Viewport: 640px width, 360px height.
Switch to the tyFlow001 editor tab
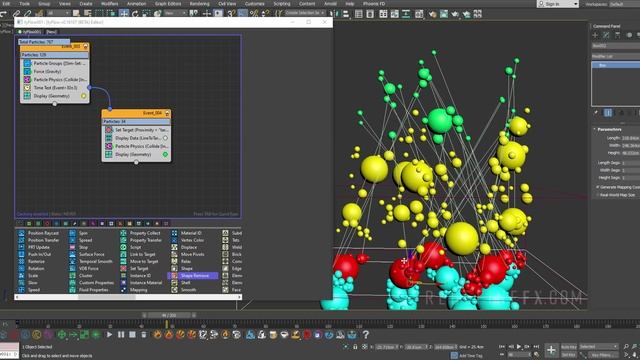point(29,32)
